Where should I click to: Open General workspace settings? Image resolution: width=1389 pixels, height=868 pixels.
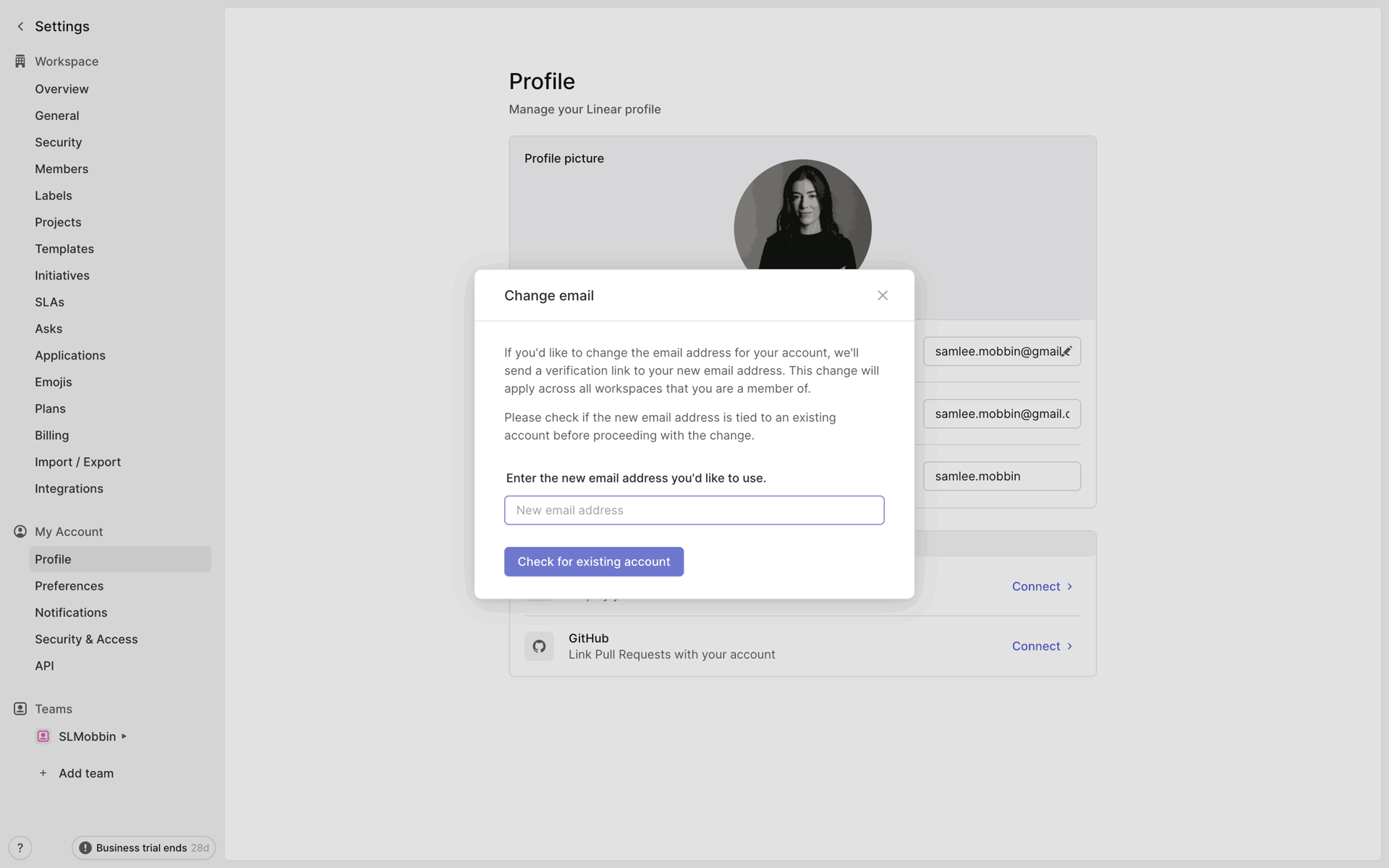pos(57,116)
